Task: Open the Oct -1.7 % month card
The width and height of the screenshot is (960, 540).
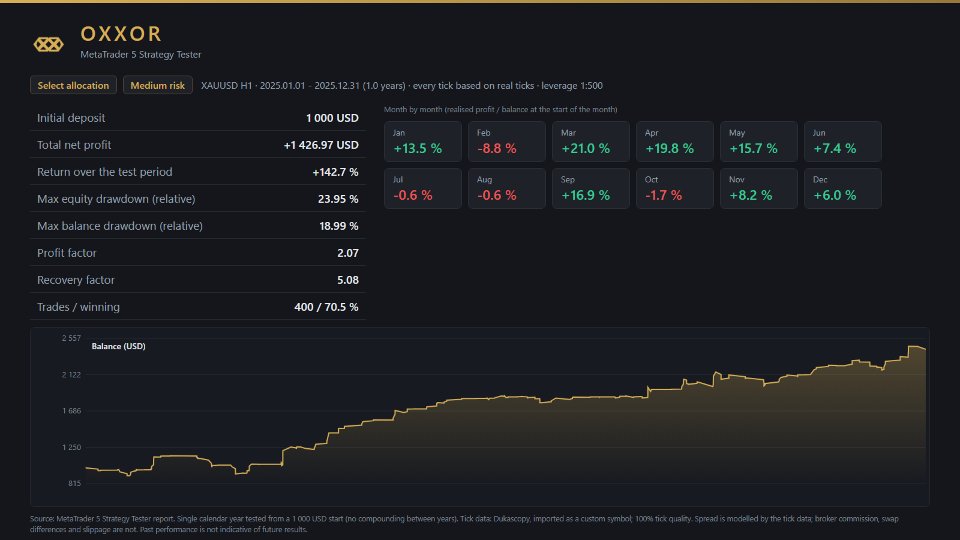Action: (675, 189)
